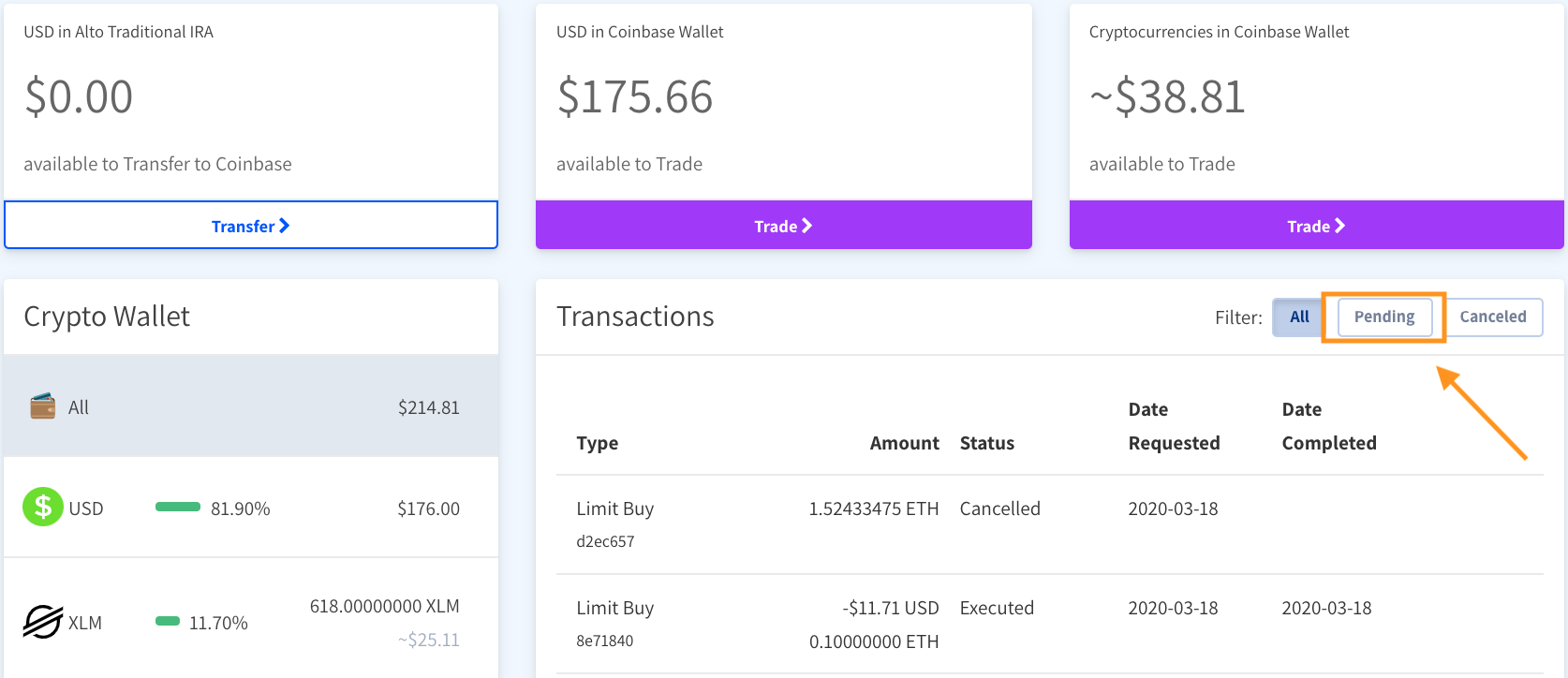The width and height of the screenshot is (1568, 678).
Task: Click the Transfer button under Alto Traditional IRA
Action: 251,226
